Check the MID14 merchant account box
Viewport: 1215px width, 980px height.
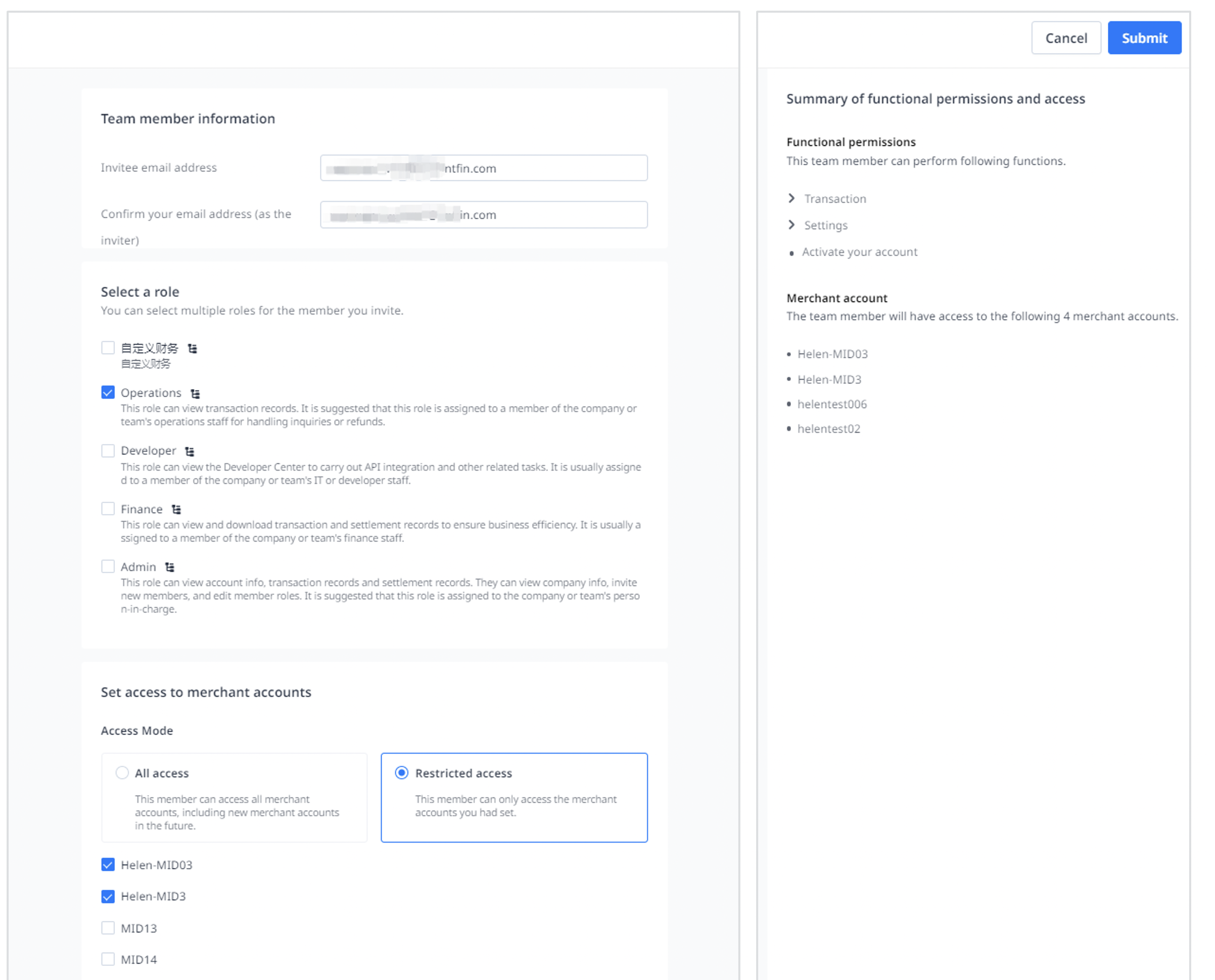[x=108, y=959]
